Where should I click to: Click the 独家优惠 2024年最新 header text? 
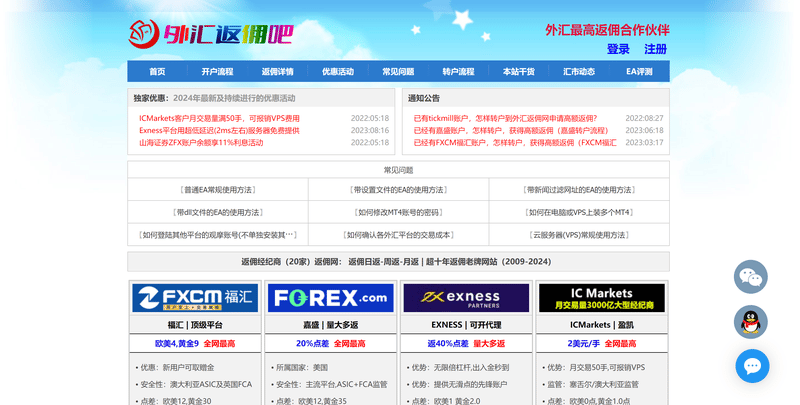coord(214,98)
